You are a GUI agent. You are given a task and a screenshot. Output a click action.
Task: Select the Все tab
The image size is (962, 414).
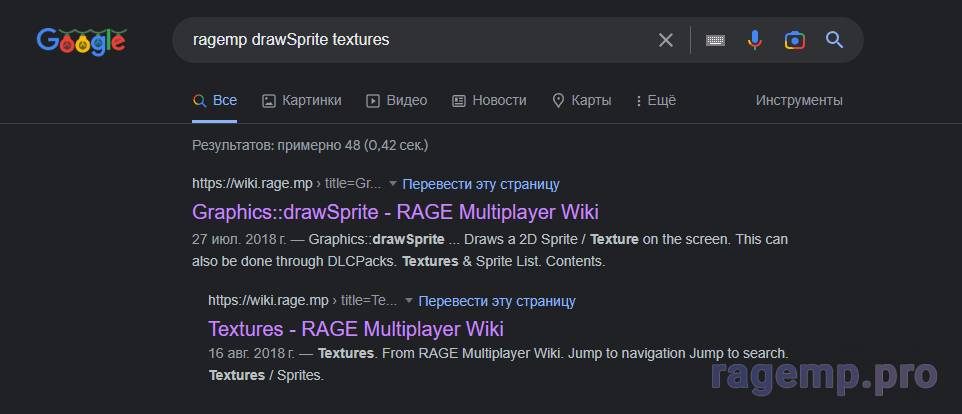(215, 100)
